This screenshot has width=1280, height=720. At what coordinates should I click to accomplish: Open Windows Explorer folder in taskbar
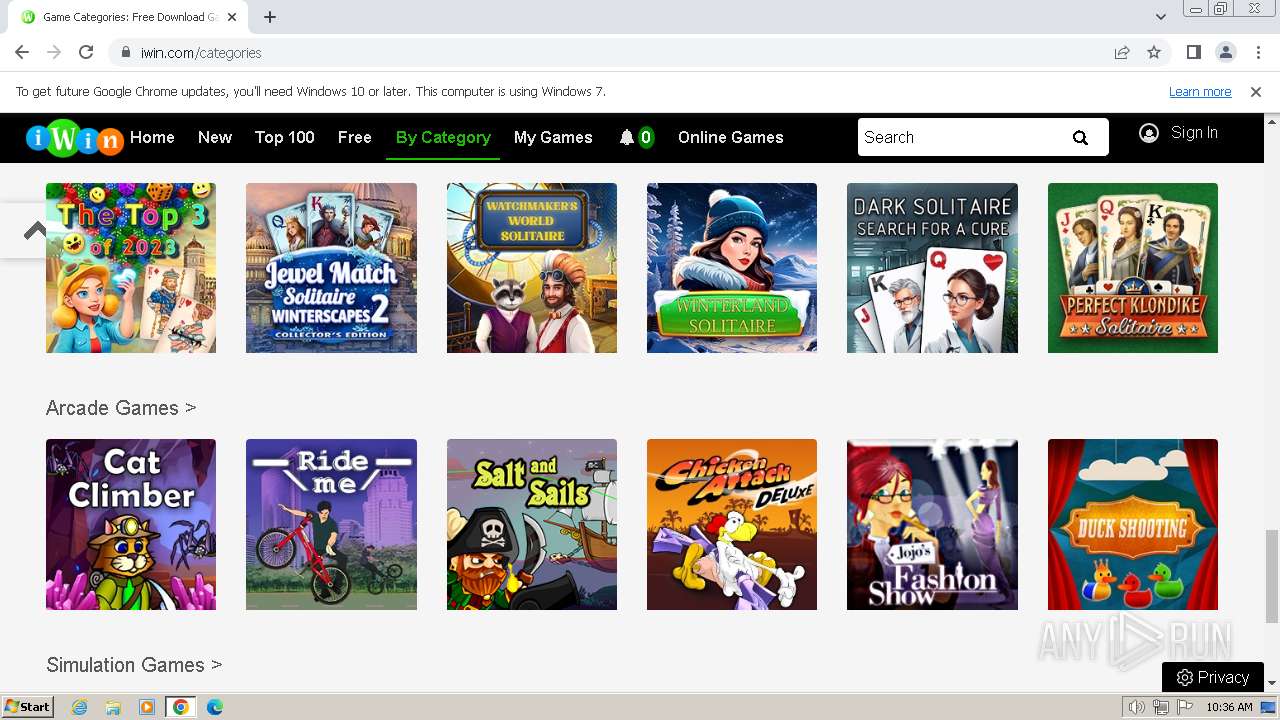[113, 707]
